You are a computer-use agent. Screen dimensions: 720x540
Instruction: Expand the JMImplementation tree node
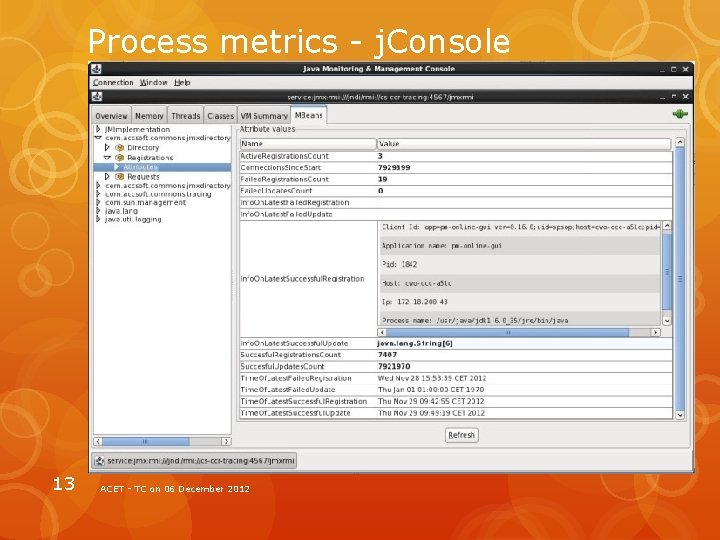click(x=98, y=129)
